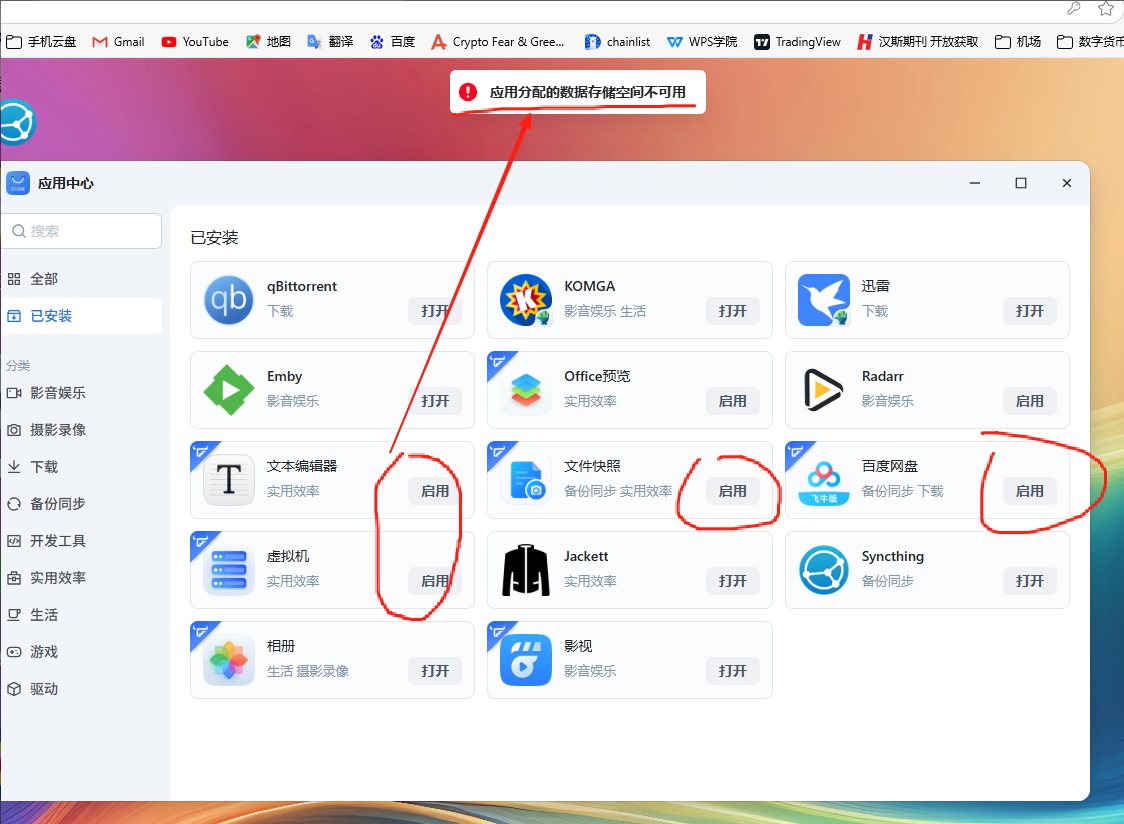Viewport: 1124px width, 824px height.
Task: Open the Gmail bookmark
Action: point(118,42)
